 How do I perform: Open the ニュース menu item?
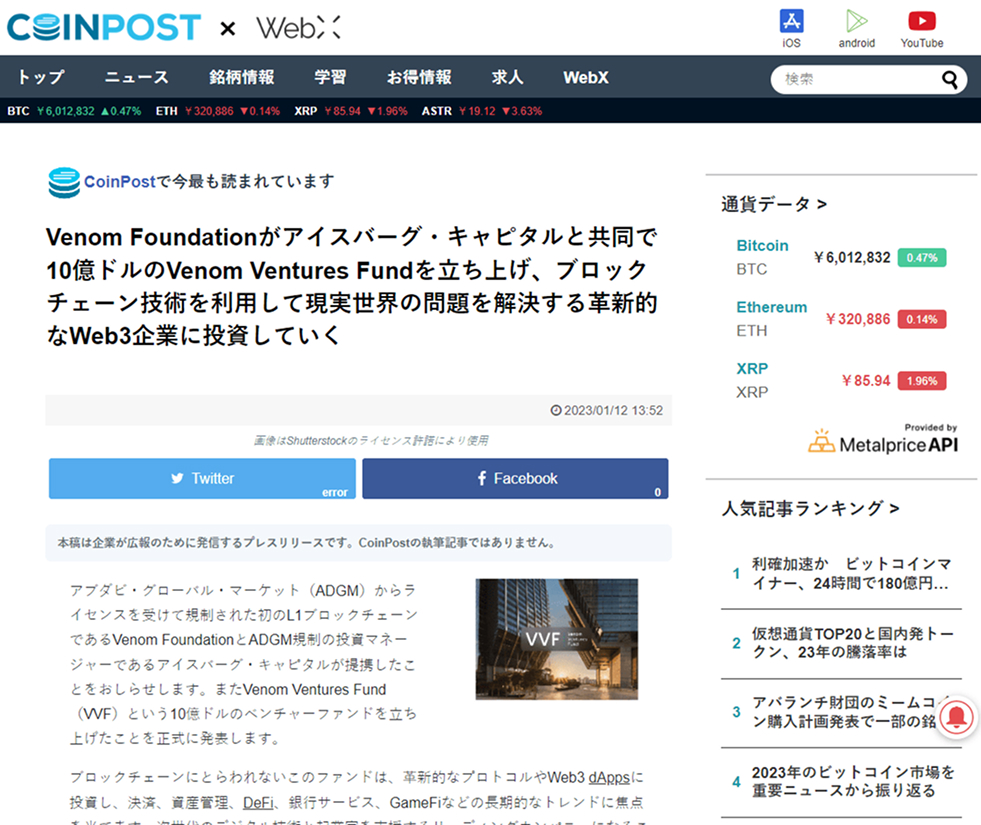[x=137, y=78]
